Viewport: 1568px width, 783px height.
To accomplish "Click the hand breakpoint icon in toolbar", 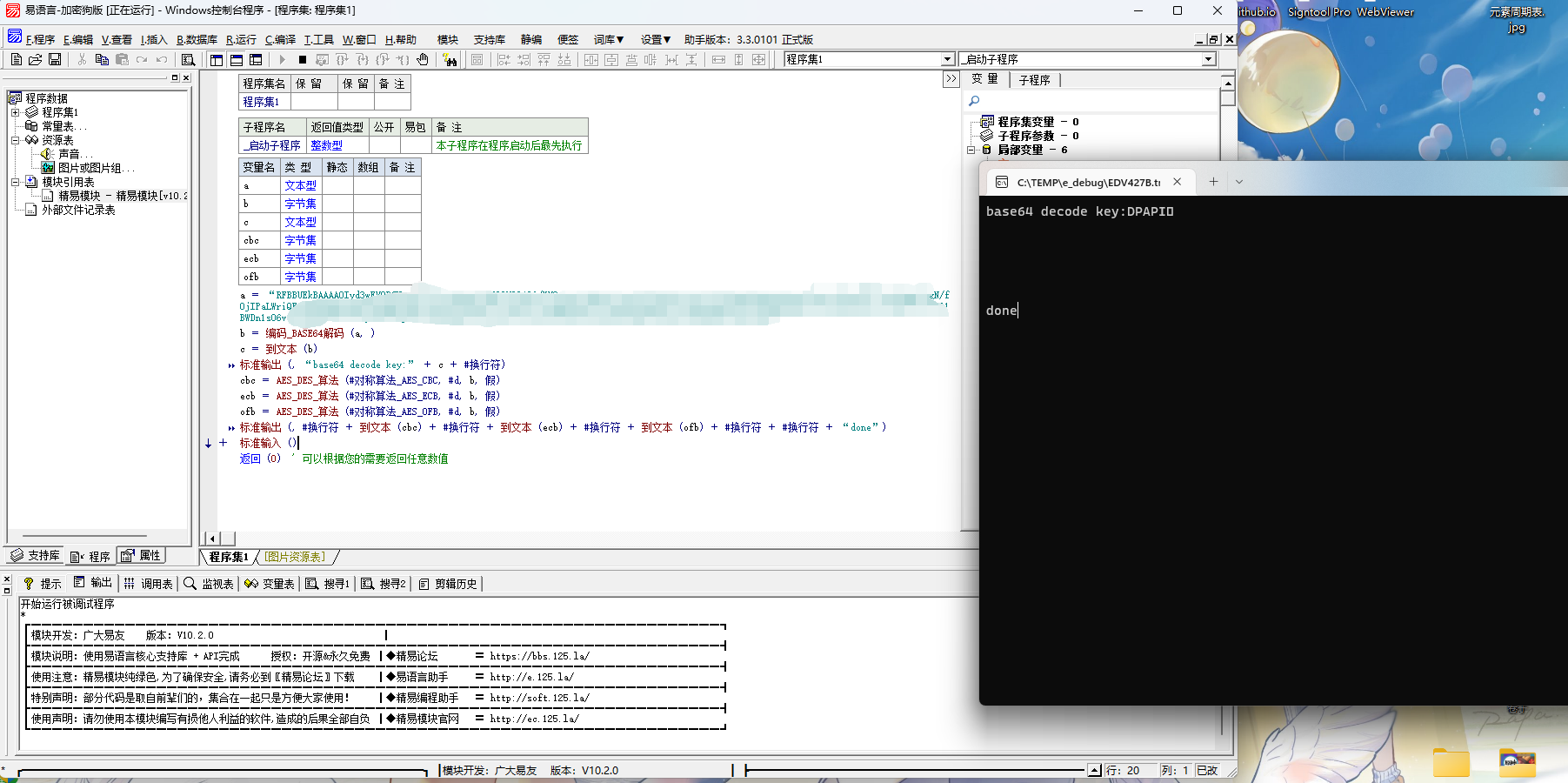I will pyautogui.click(x=423, y=59).
